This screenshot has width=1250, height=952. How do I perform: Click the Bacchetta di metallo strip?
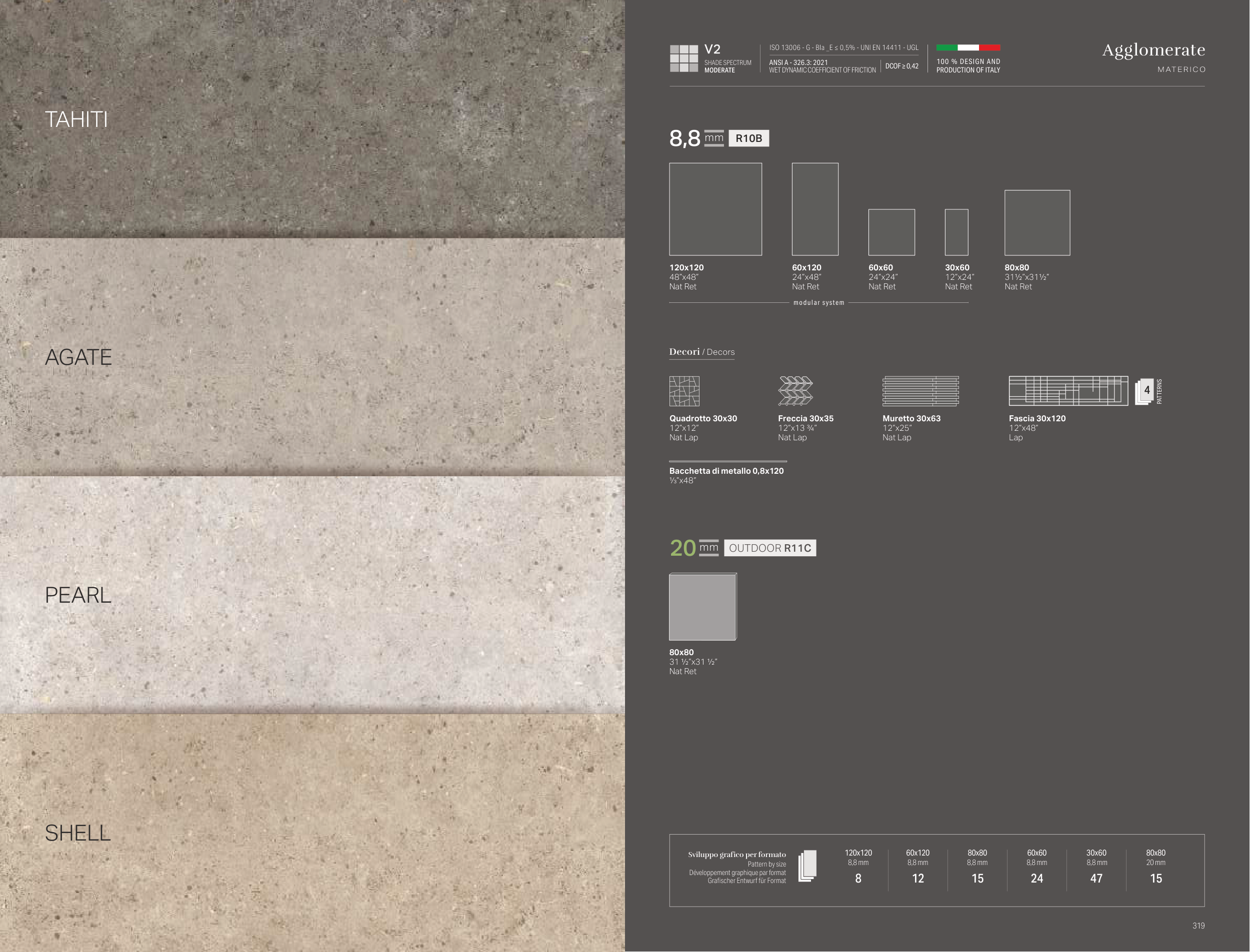coord(728,461)
